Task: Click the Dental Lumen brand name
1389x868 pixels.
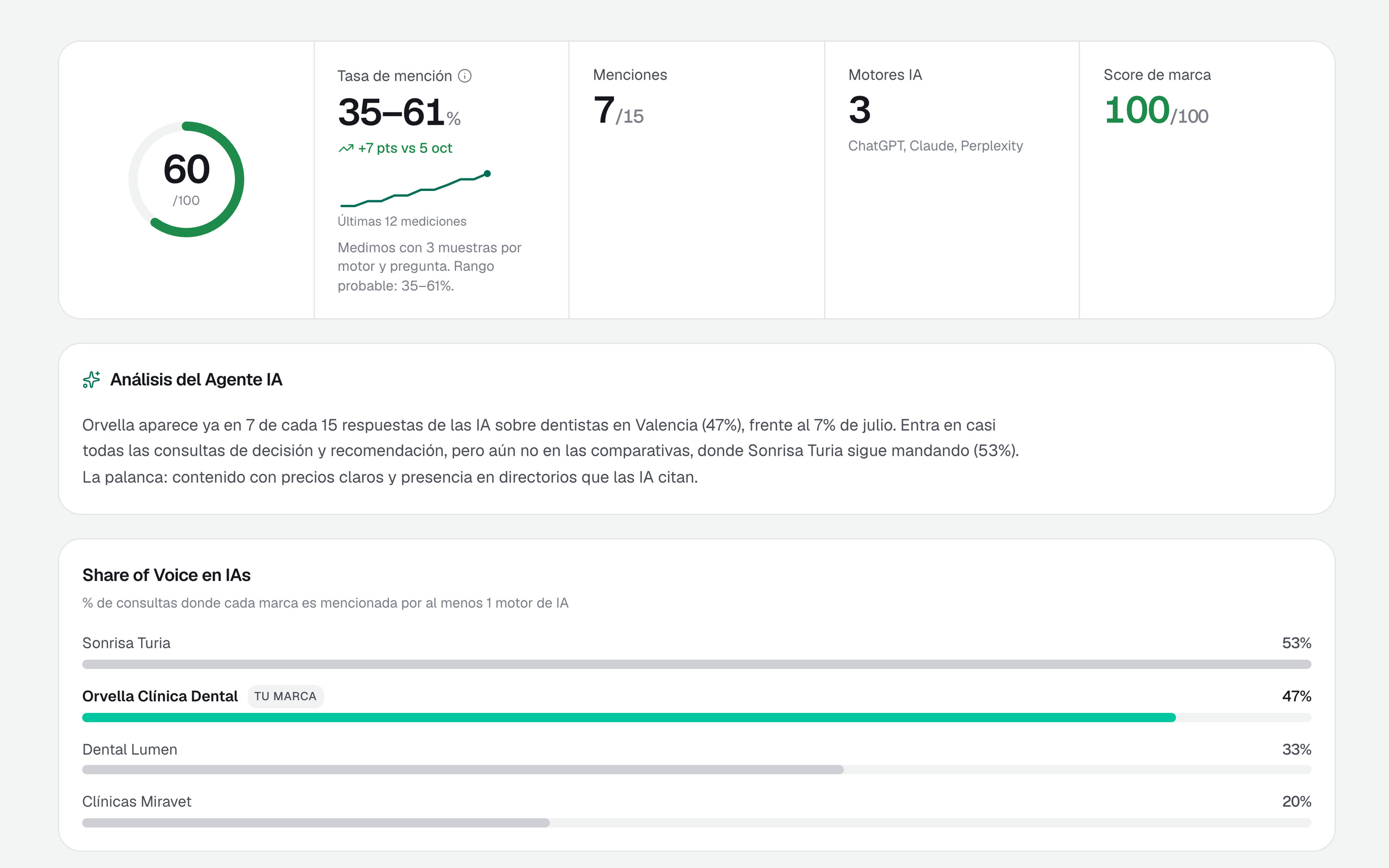Action: tap(130, 750)
